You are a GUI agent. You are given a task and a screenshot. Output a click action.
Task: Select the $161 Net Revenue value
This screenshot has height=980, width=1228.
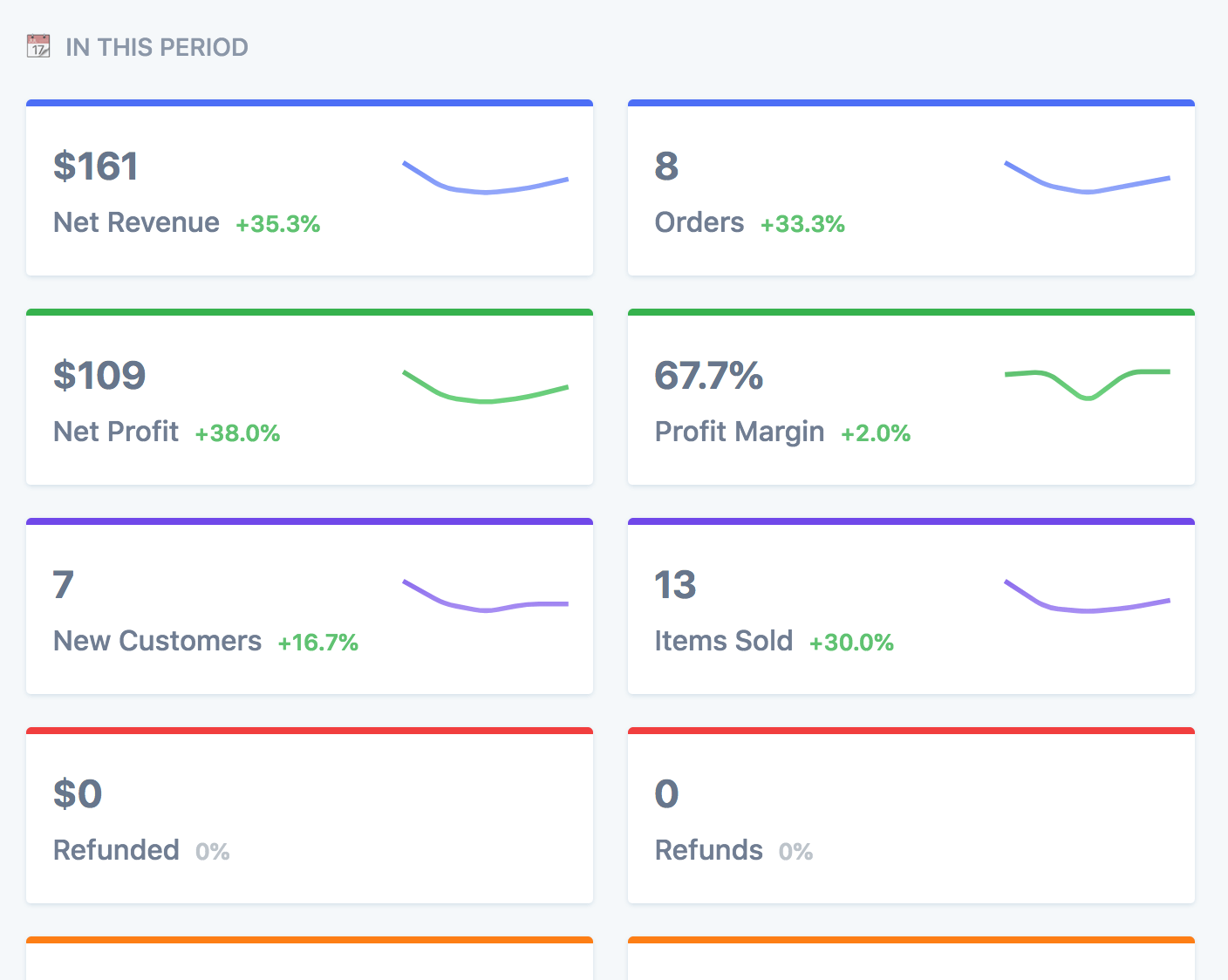[x=96, y=167]
